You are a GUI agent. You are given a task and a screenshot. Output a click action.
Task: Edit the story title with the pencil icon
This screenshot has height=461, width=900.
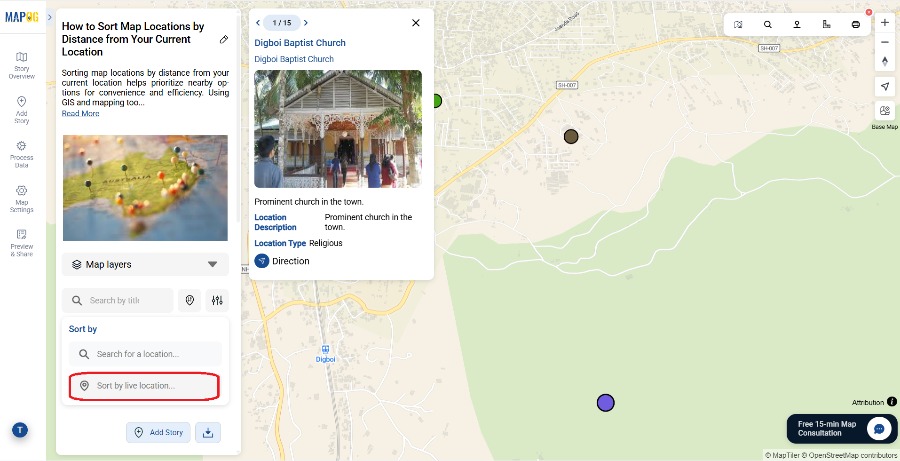tap(224, 40)
